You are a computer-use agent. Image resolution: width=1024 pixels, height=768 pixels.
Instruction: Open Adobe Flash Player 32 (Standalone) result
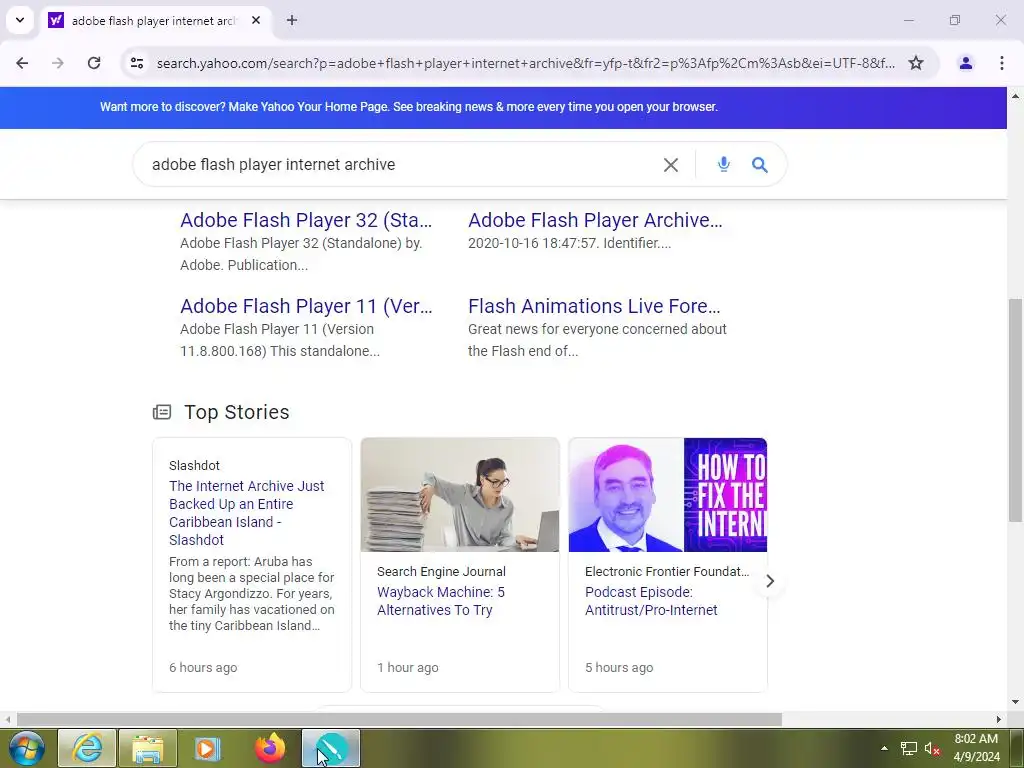tap(306, 221)
